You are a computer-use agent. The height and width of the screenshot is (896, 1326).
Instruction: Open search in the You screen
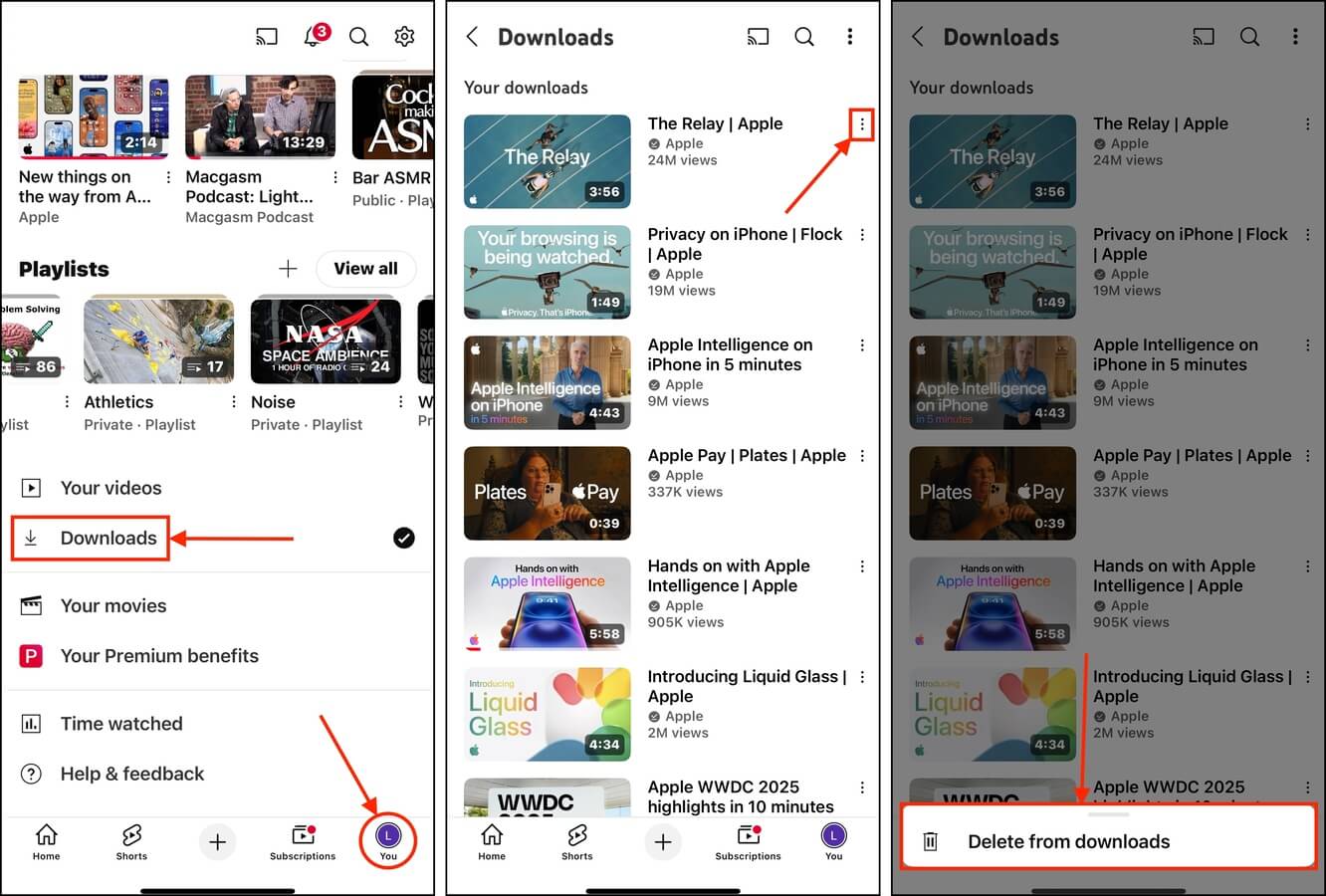pyautogui.click(x=359, y=37)
